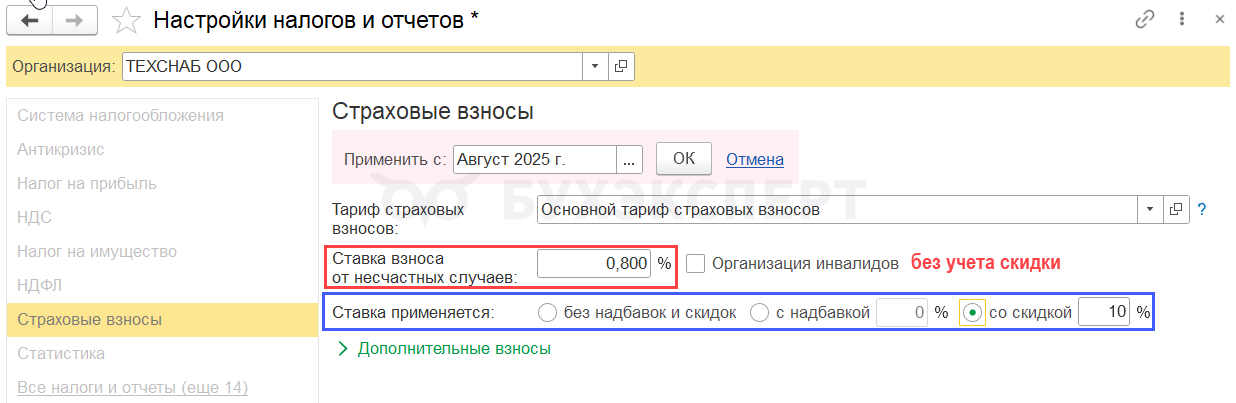
Task: Select с надбавкой radio option
Action: [x=759, y=313]
